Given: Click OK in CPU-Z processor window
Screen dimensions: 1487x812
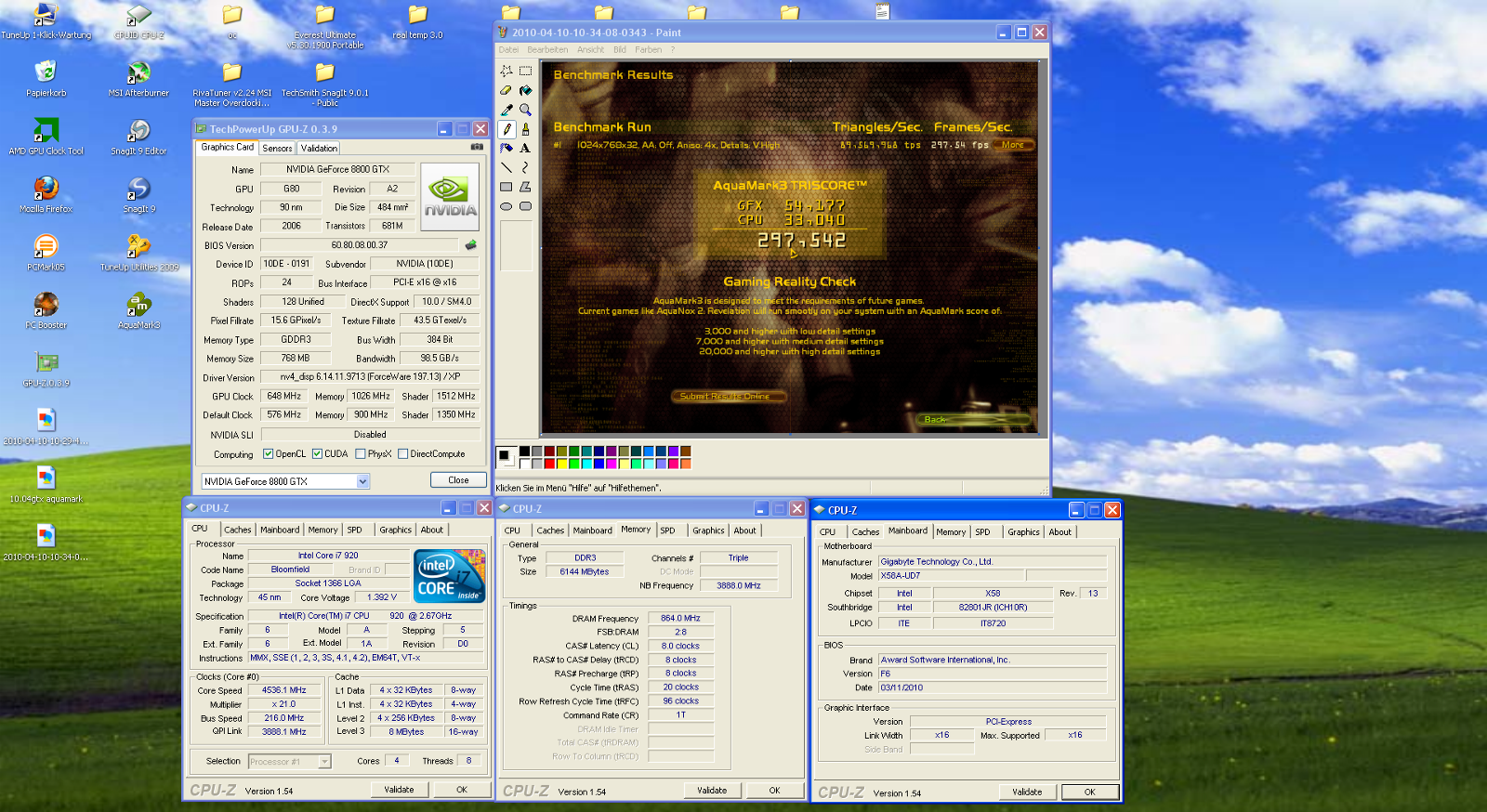Looking at the screenshot, I should [x=462, y=789].
